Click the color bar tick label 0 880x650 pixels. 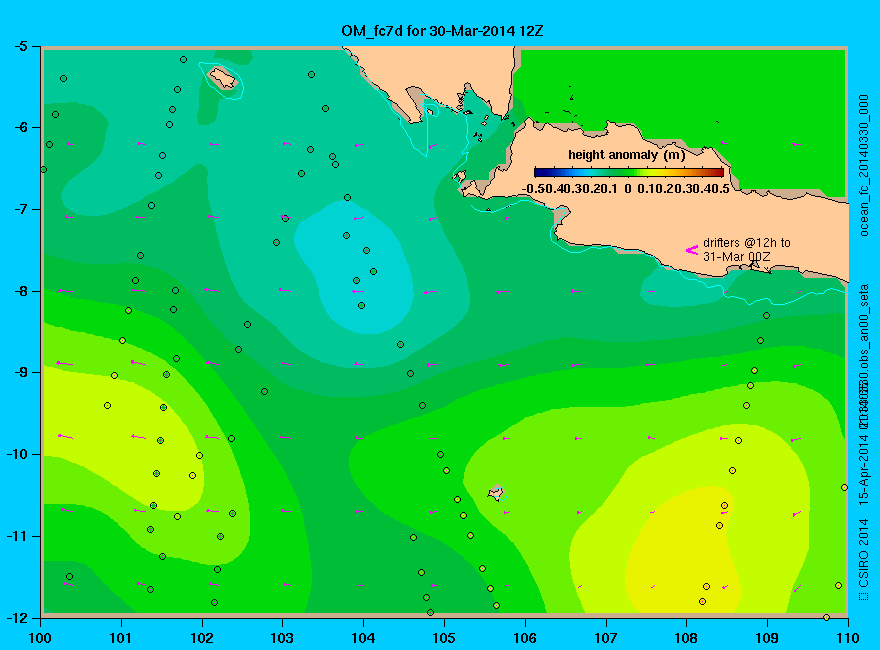click(627, 189)
